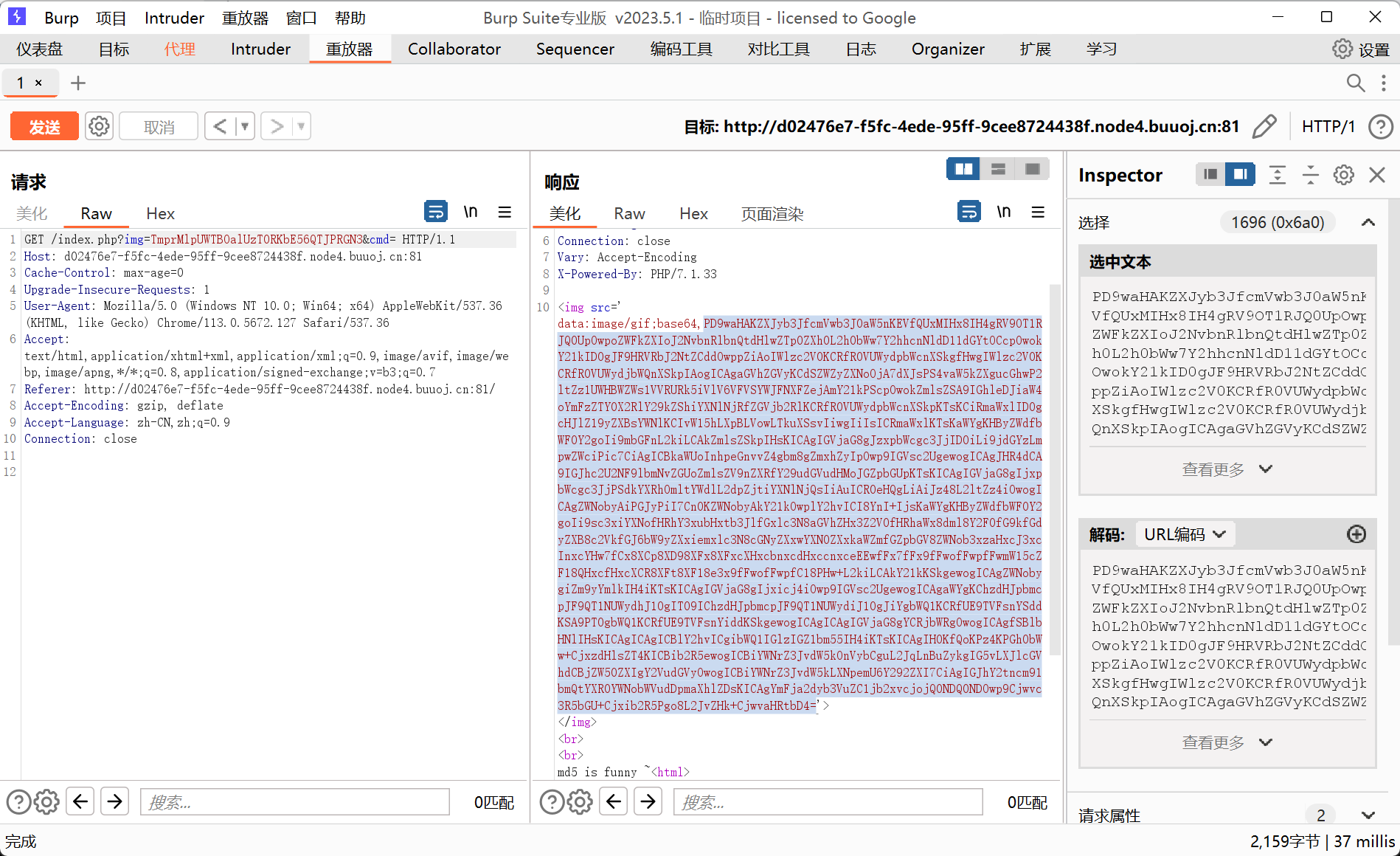Switch to the 代理 tab
Viewport: 1400px width, 856px height.
pos(180,49)
